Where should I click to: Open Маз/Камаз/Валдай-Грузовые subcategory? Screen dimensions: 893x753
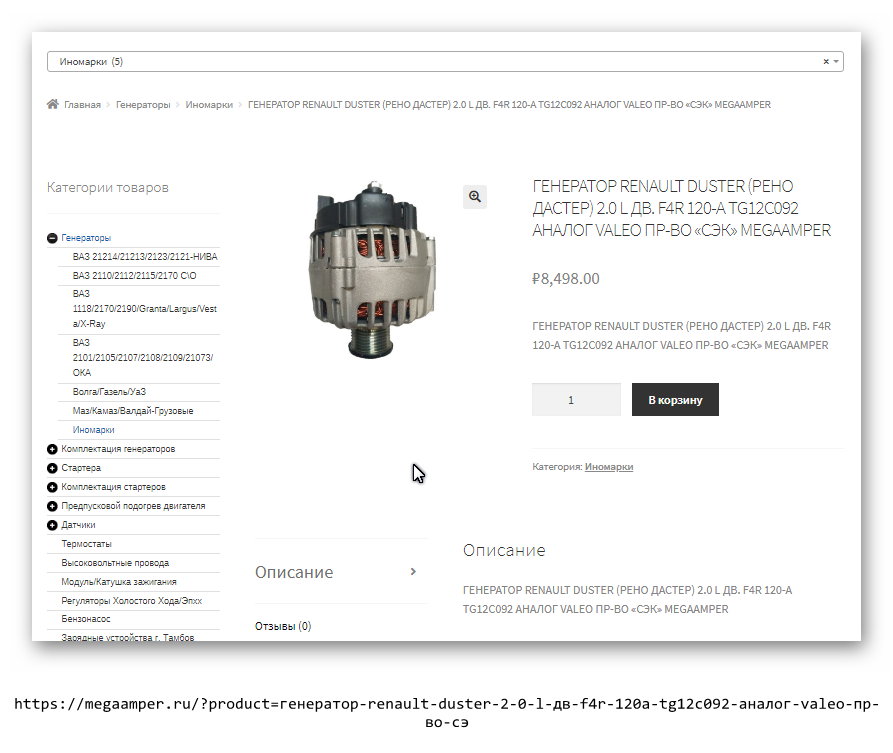[133, 411]
